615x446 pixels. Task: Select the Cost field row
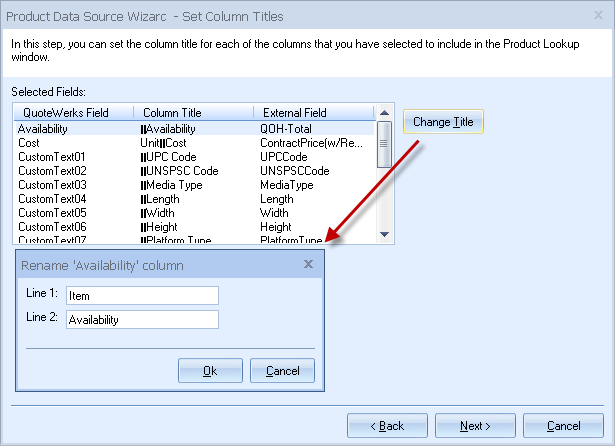[x=195, y=143]
